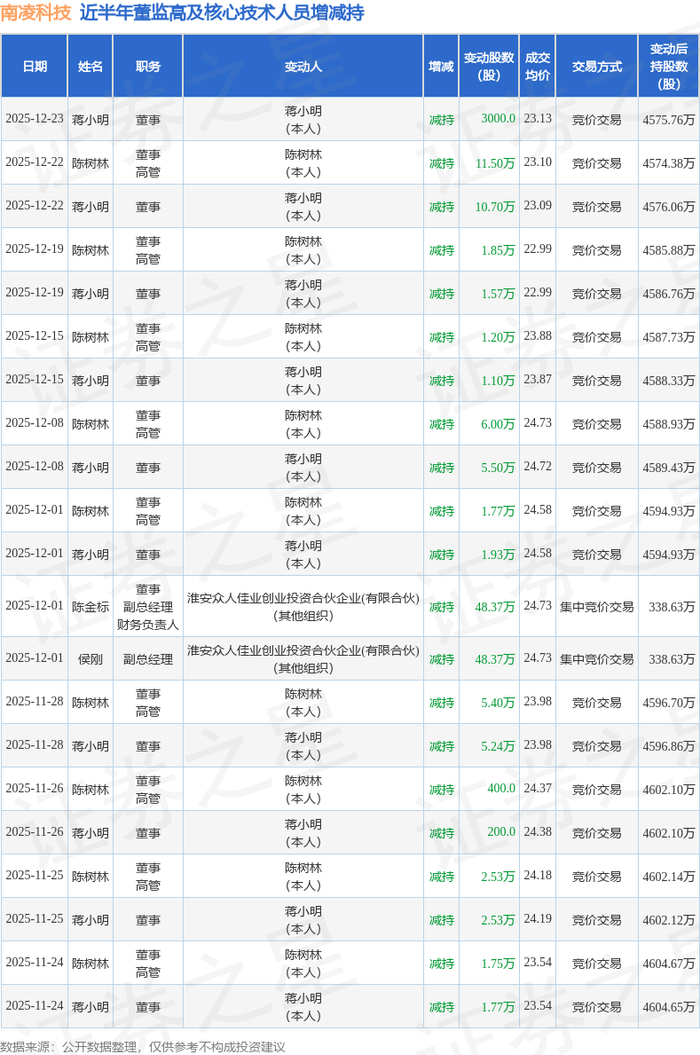The height and width of the screenshot is (1055, 700).
Task: Click the 职务 column header
Action: 148,66
